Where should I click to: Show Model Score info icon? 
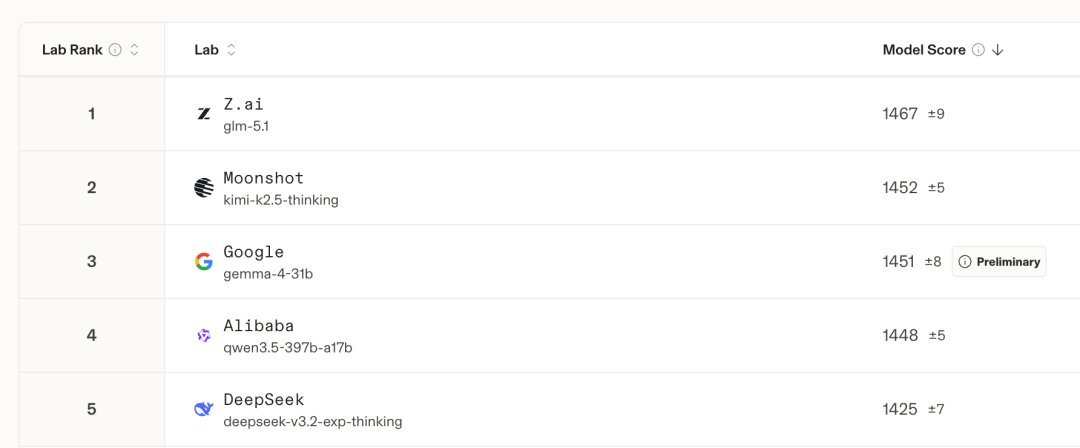coord(978,50)
